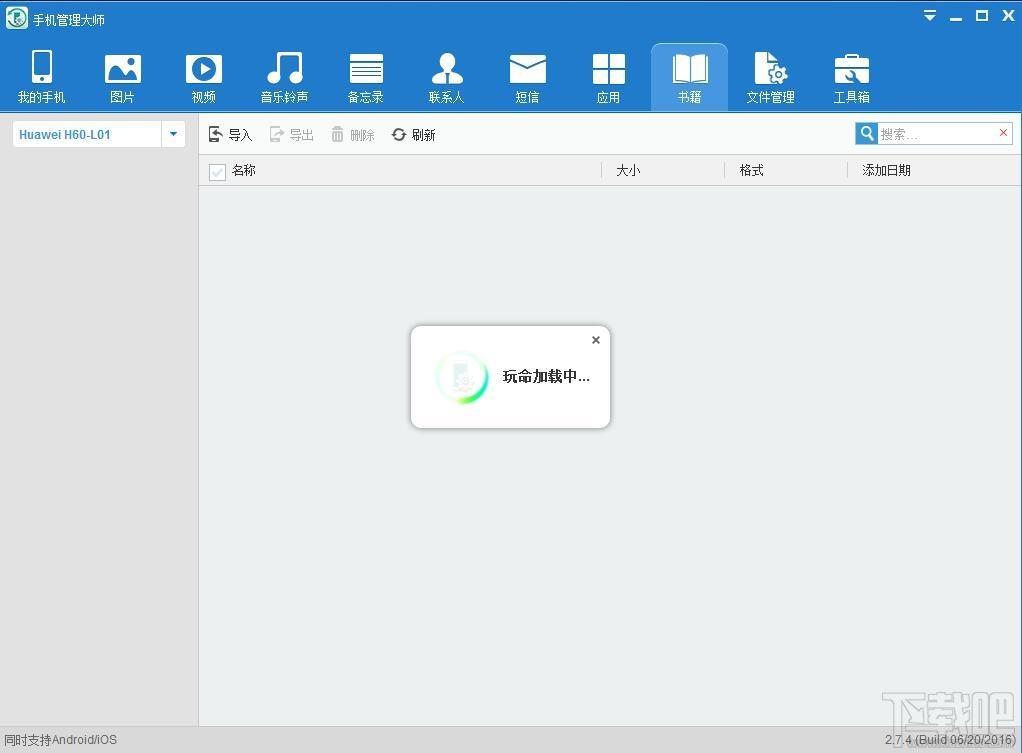The width and height of the screenshot is (1022, 753).
Task: Clear the search field with red X
Action: coord(1003,133)
